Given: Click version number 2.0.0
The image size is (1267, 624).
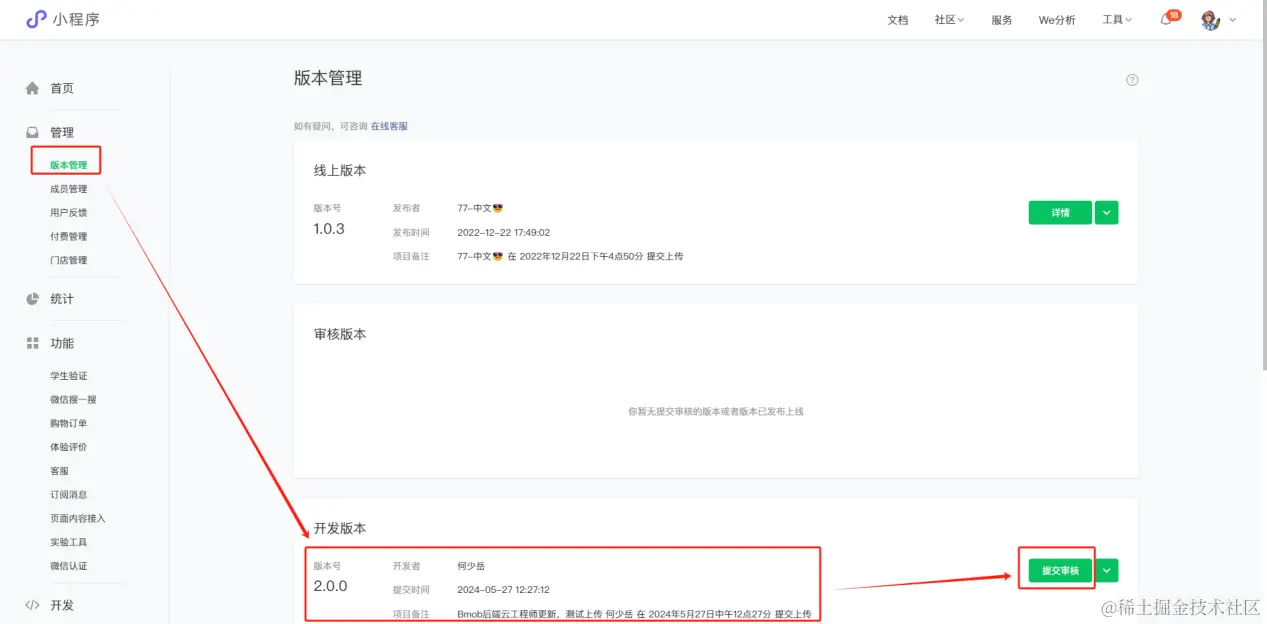Looking at the screenshot, I should pos(330,586).
